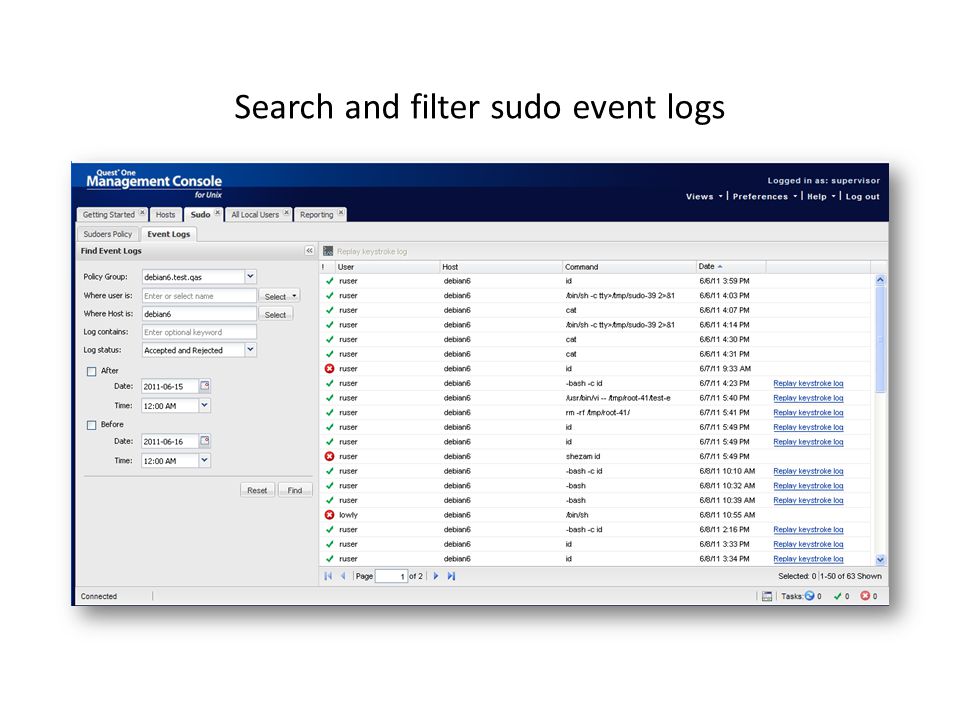Click rejected icon on 6/7/11 9:33 AM row
960x720 pixels.
tap(329, 369)
